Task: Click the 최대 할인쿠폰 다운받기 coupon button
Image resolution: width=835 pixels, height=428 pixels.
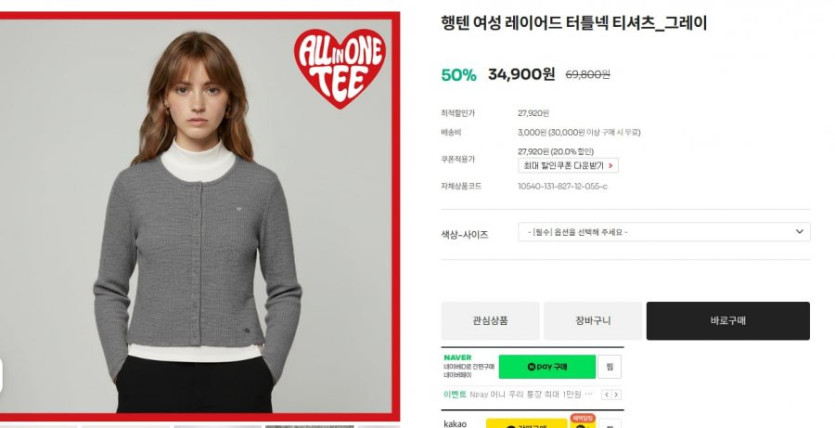Action: click(568, 166)
